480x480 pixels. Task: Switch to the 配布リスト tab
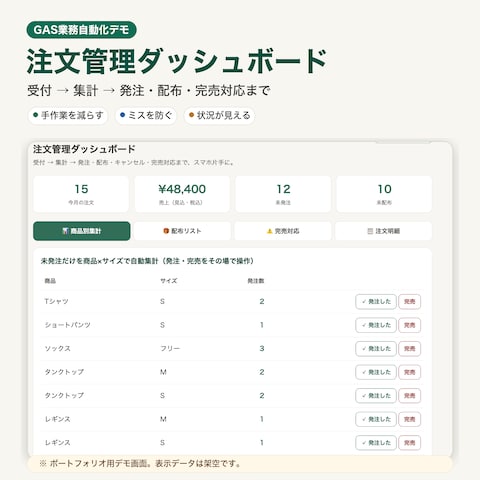click(182, 231)
